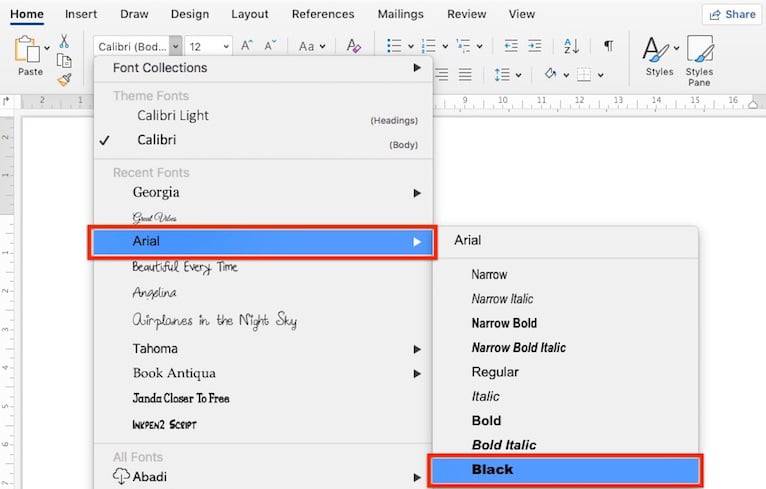The width and height of the screenshot is (766, 489).
Task: Justify the paragraph text
Action: tap(465, 75)
